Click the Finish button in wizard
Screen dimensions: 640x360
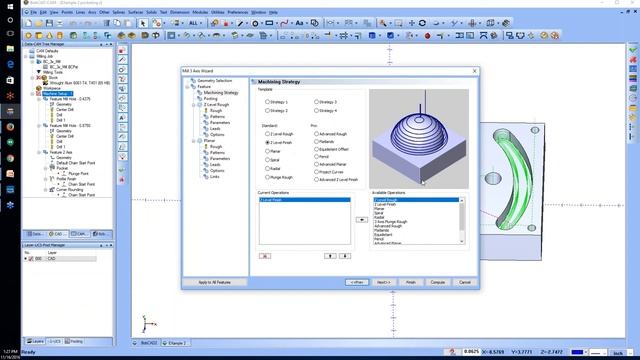point(411,282)
